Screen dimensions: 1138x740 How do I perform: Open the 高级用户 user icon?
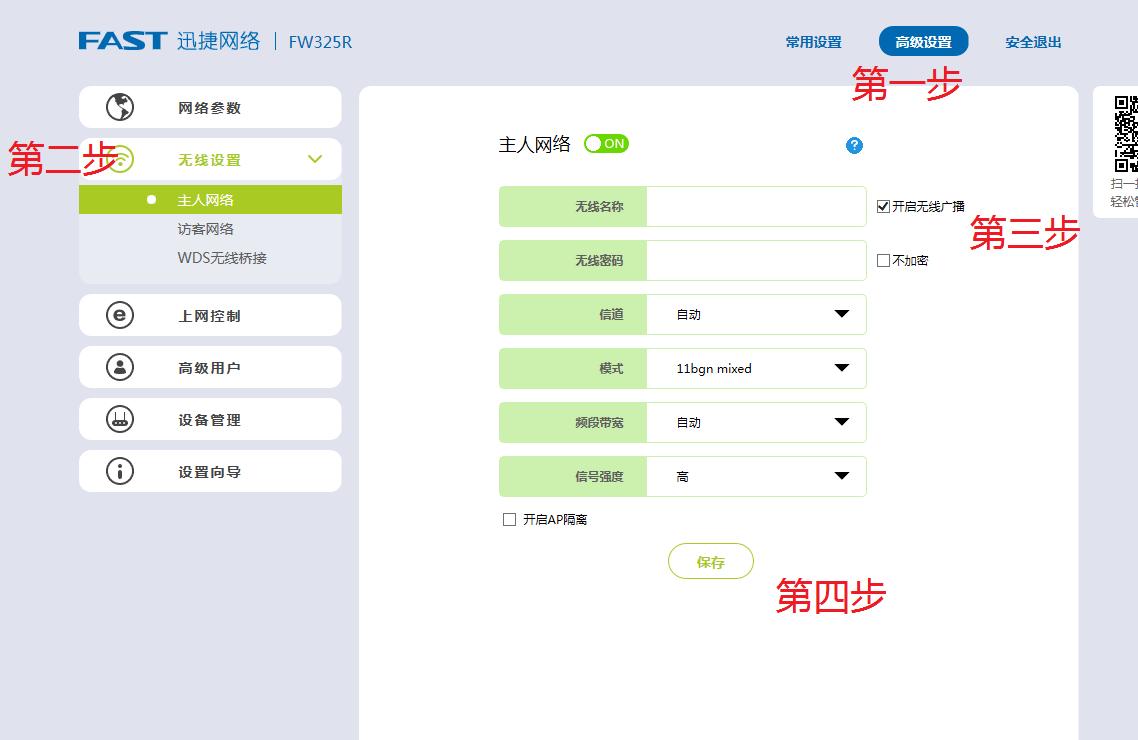pyautogui.click(x=120, y=367)
